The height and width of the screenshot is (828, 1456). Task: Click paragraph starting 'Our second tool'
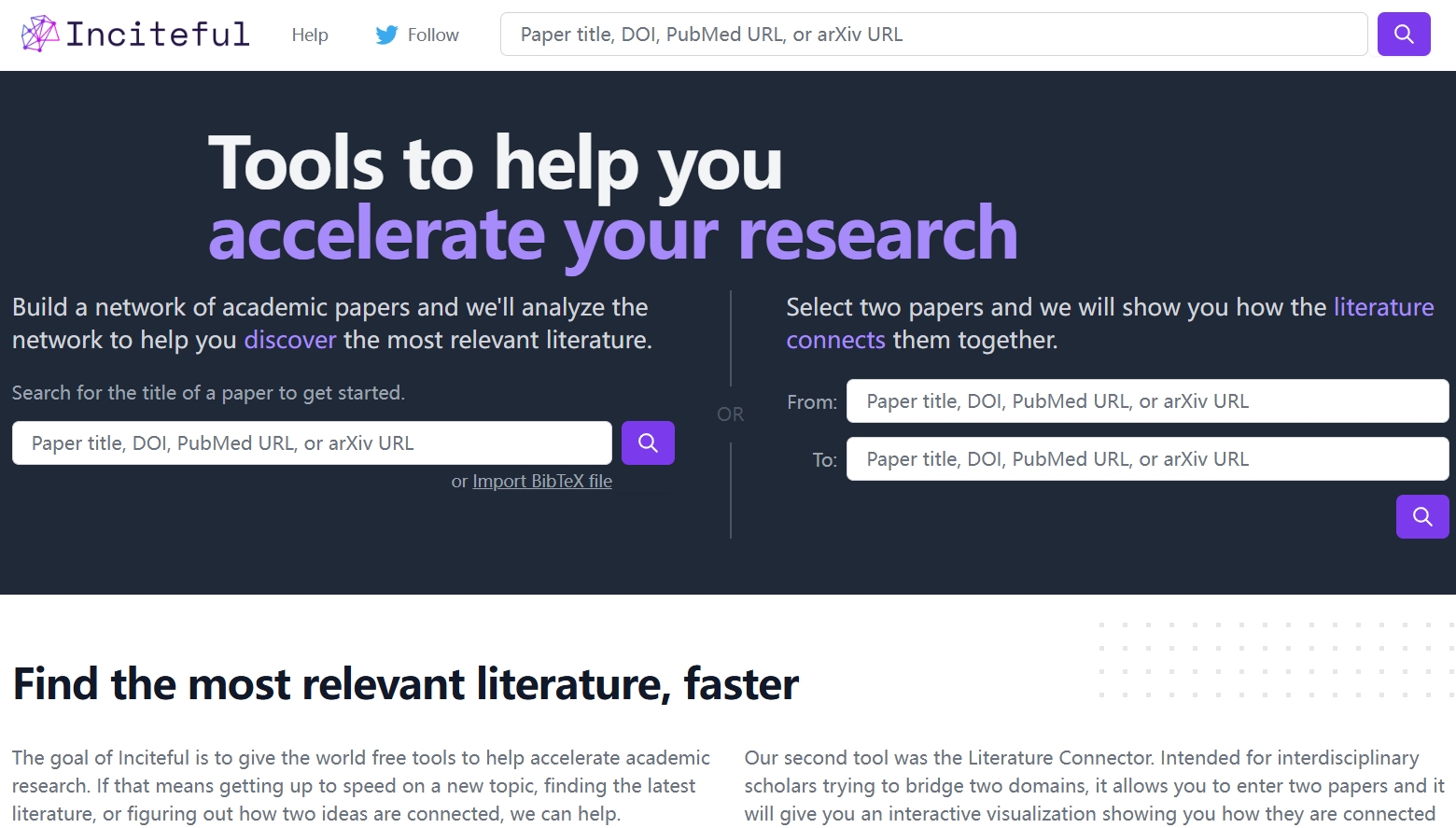click(x=1094, y=786)
